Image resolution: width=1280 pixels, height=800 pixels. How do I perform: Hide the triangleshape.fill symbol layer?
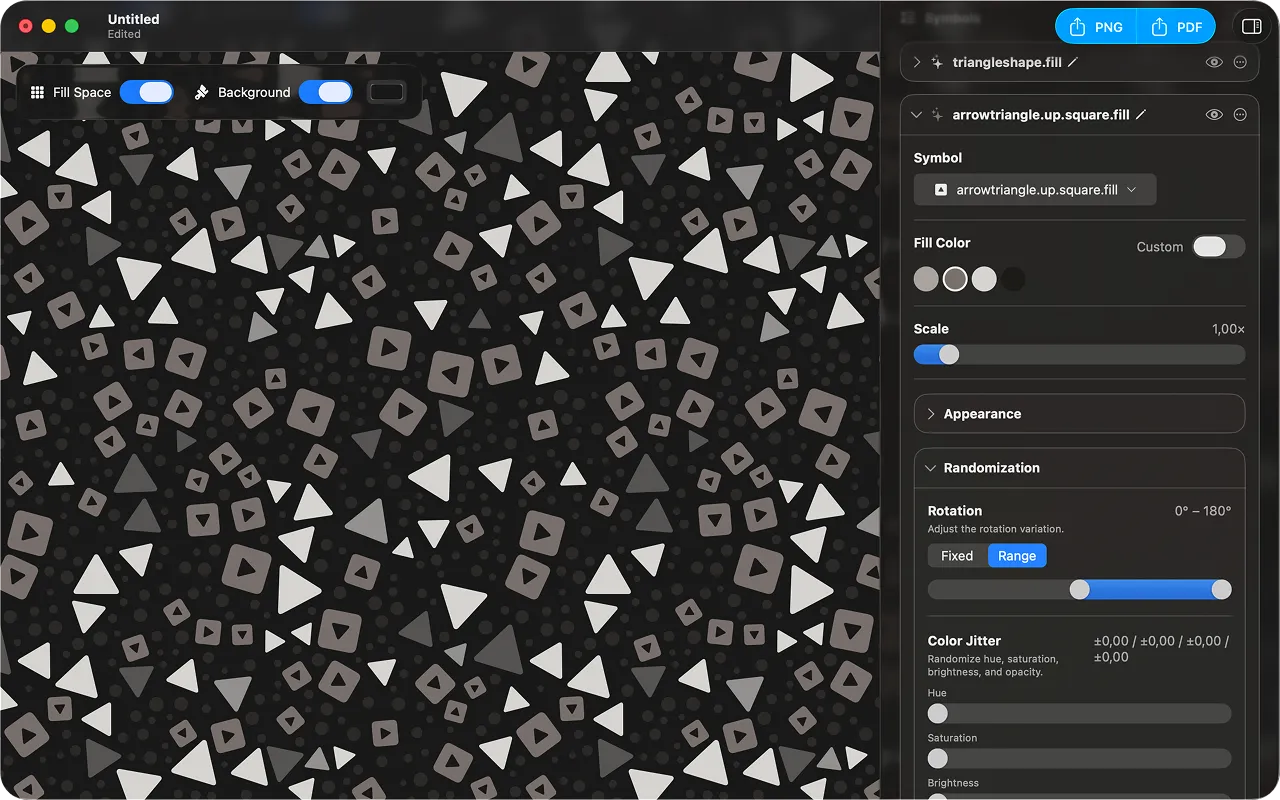click(x=1213, y=62)
